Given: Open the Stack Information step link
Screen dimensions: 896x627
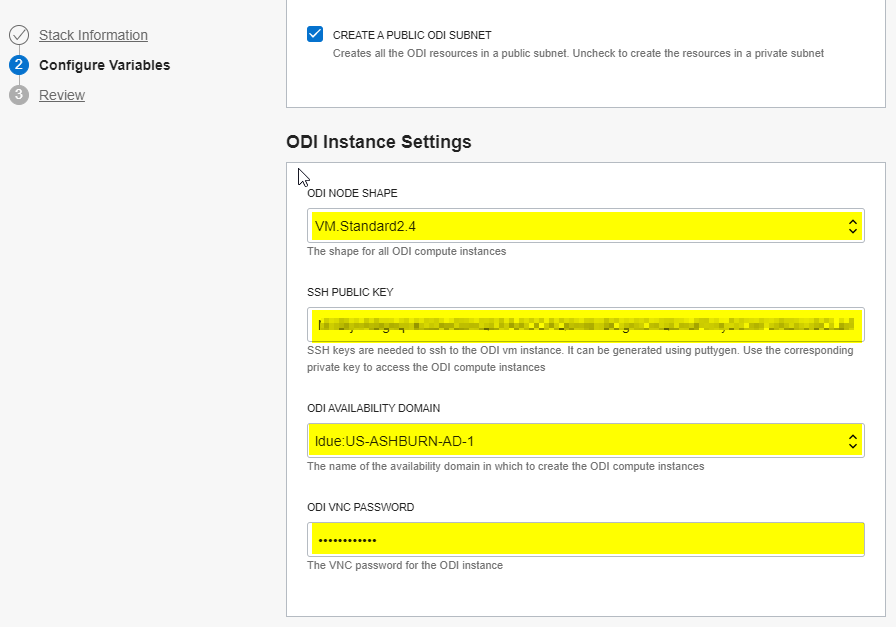Looking at the screenshot, I should (93, 35).
